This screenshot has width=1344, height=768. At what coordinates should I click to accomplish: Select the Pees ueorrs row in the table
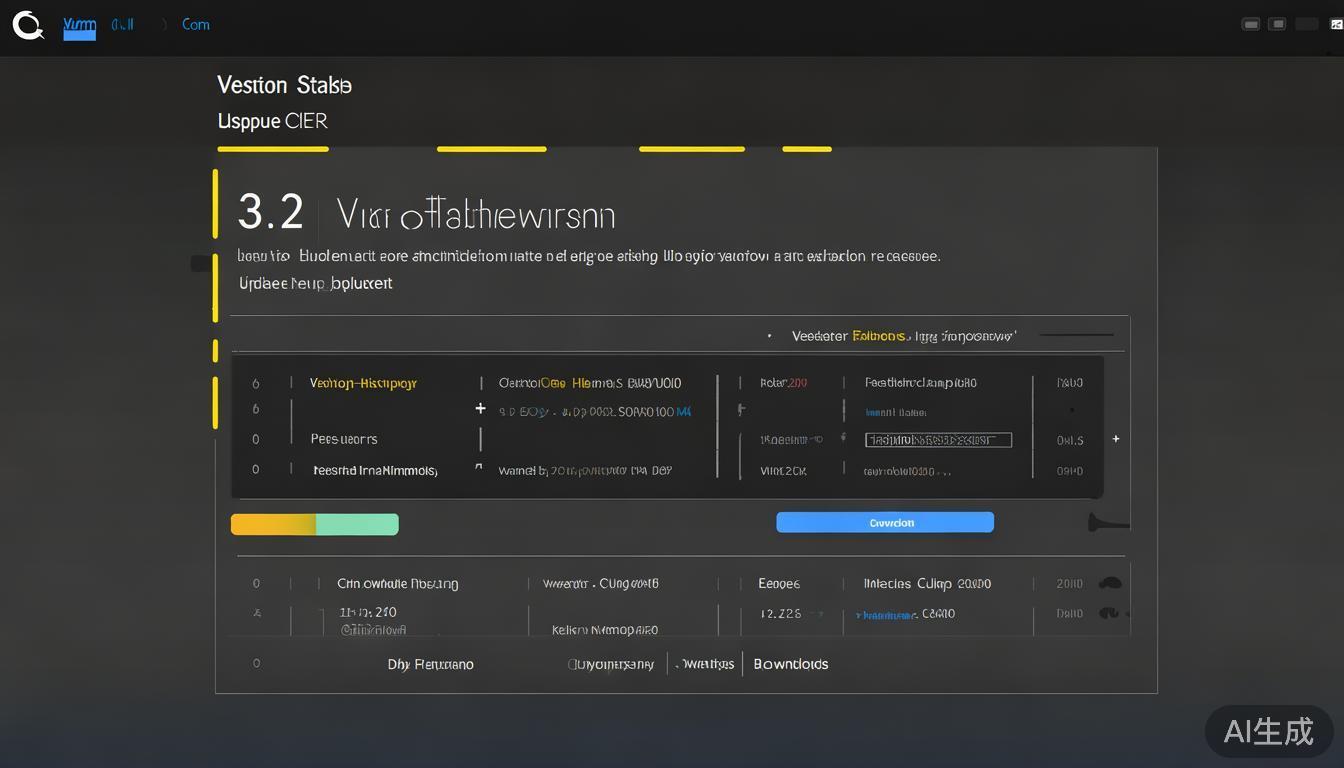(x=344, y=439)
